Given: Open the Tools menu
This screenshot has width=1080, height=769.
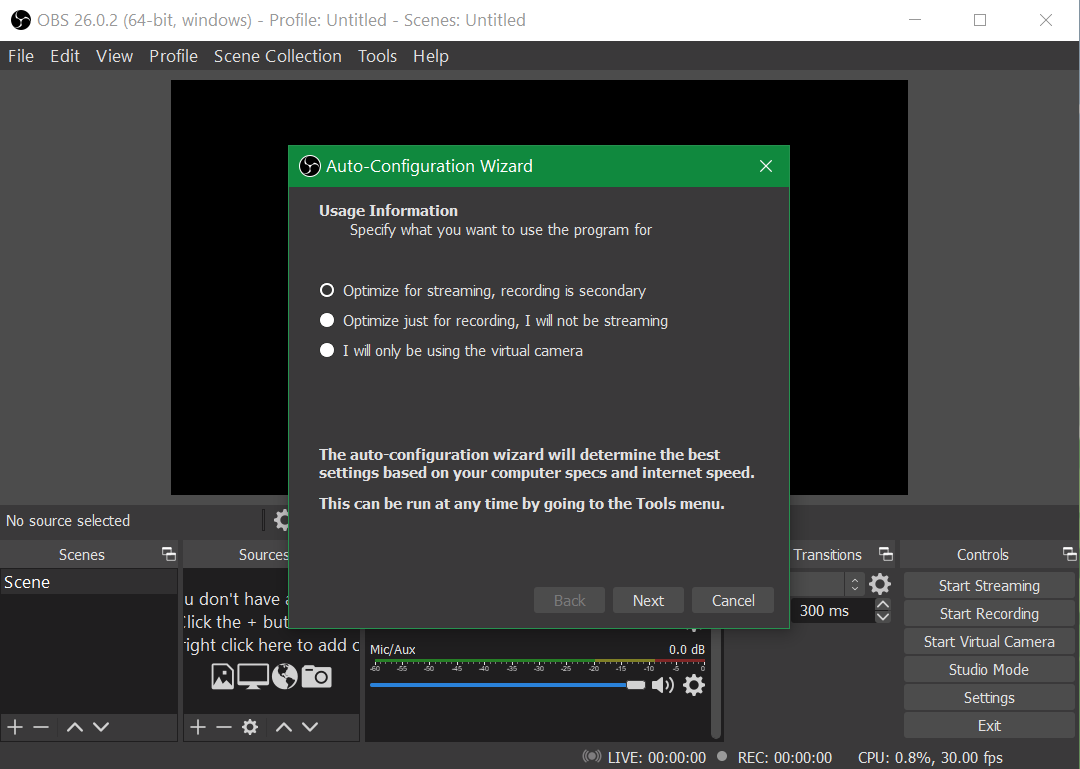Looking at the screenshot, I should [377, 56].
